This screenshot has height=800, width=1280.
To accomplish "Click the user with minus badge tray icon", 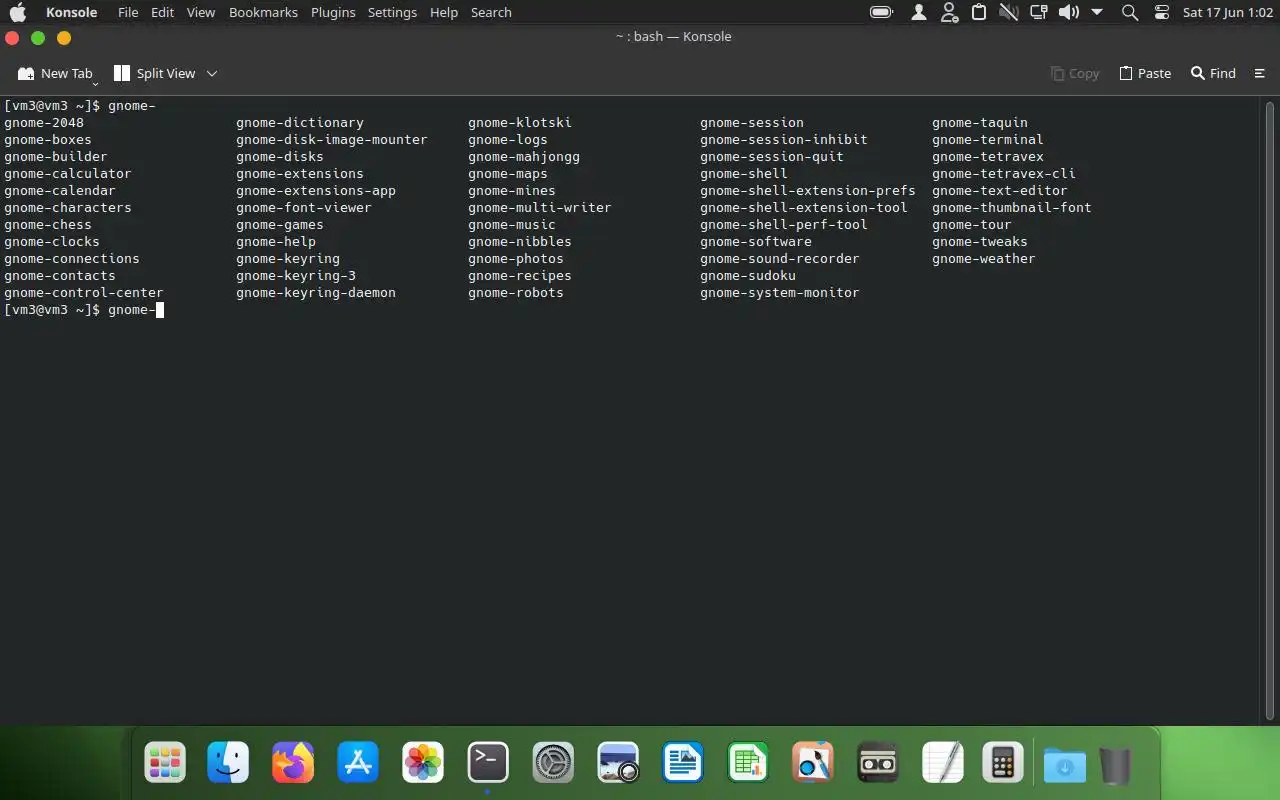I will click(x=950, y=12).
